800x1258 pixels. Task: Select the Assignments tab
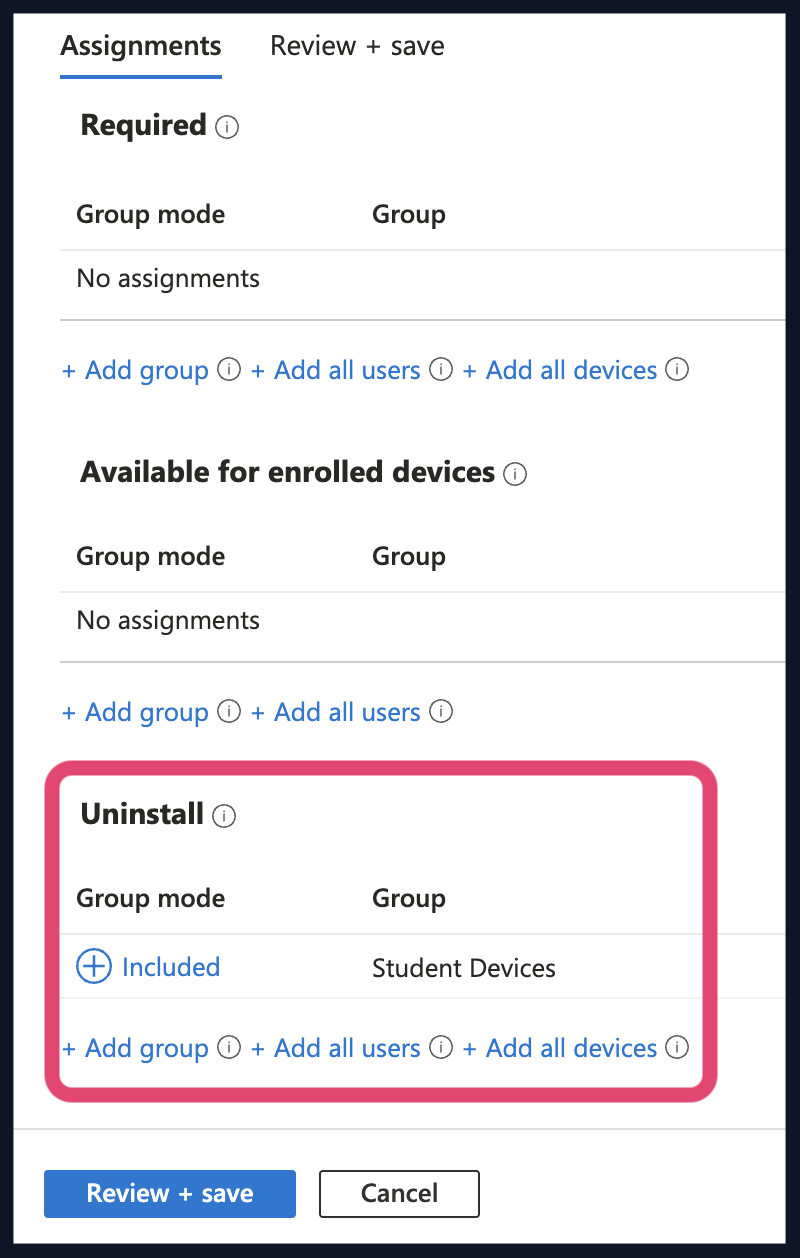point(141,46)
